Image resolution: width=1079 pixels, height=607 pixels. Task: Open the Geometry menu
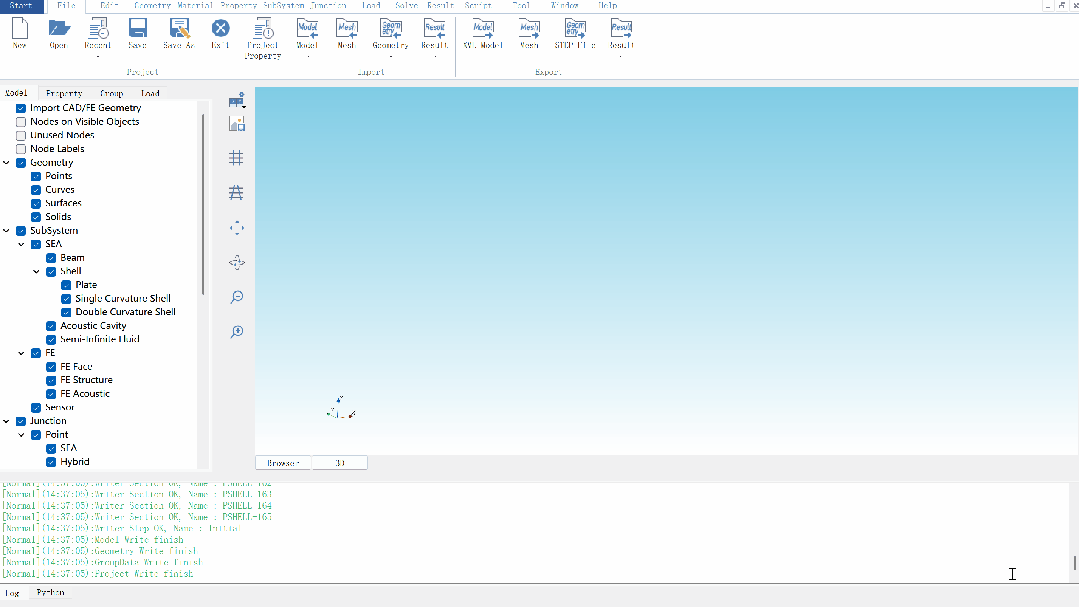(x=152, y=6)
